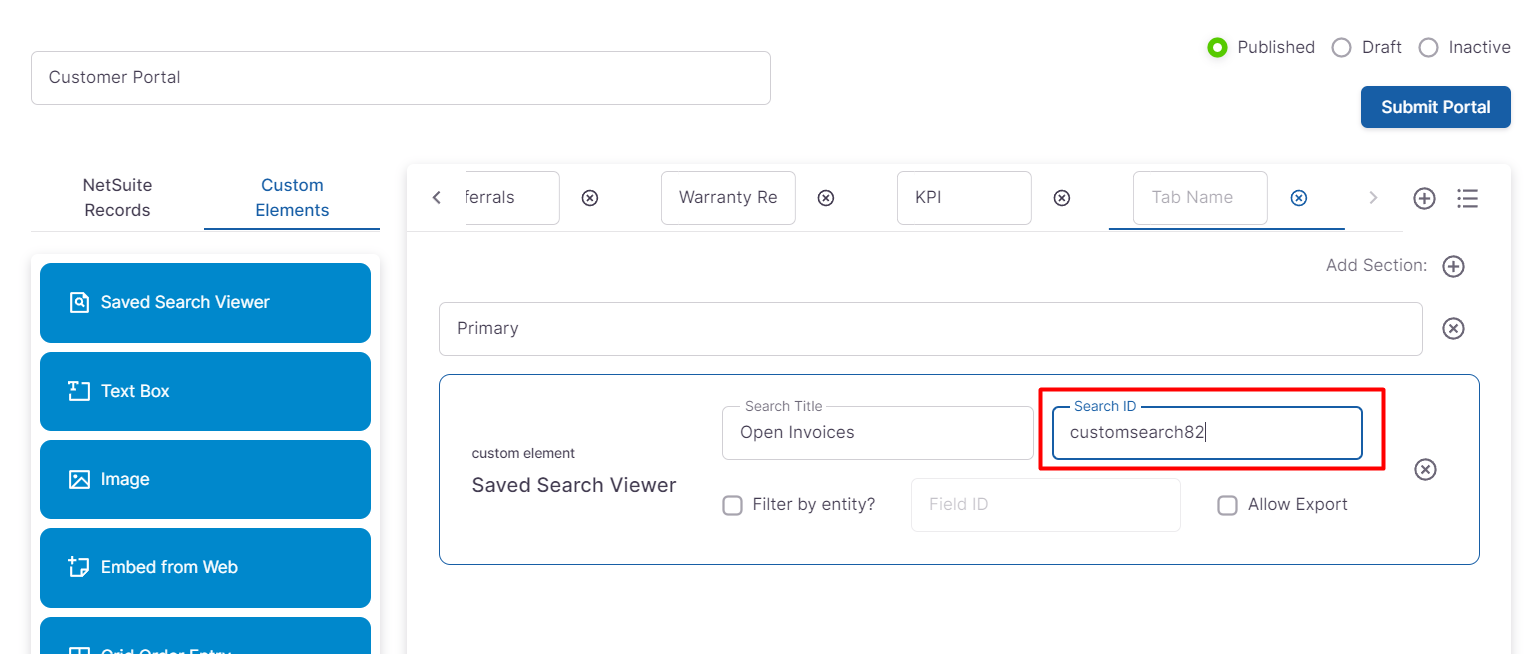Remove the KPI tab using its X icon
Screen dimensions: 1537x654
1062,198
